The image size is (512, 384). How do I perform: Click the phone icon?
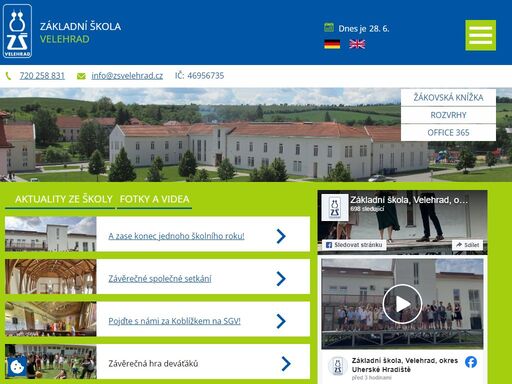pos(8,76)
